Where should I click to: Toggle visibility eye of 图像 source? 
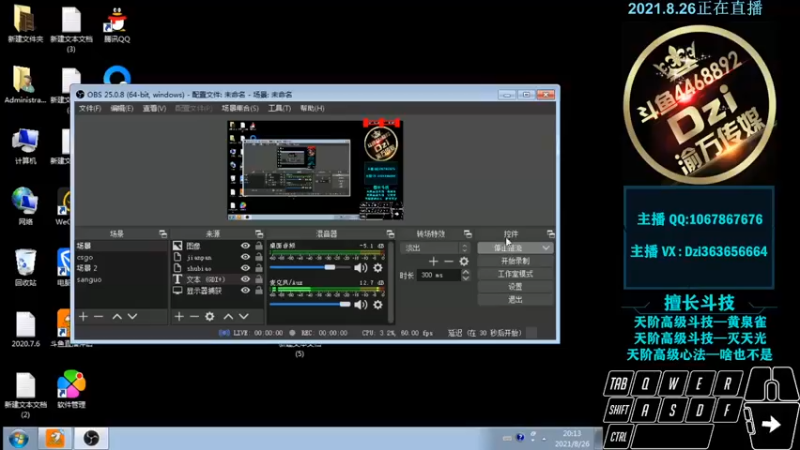245,246
